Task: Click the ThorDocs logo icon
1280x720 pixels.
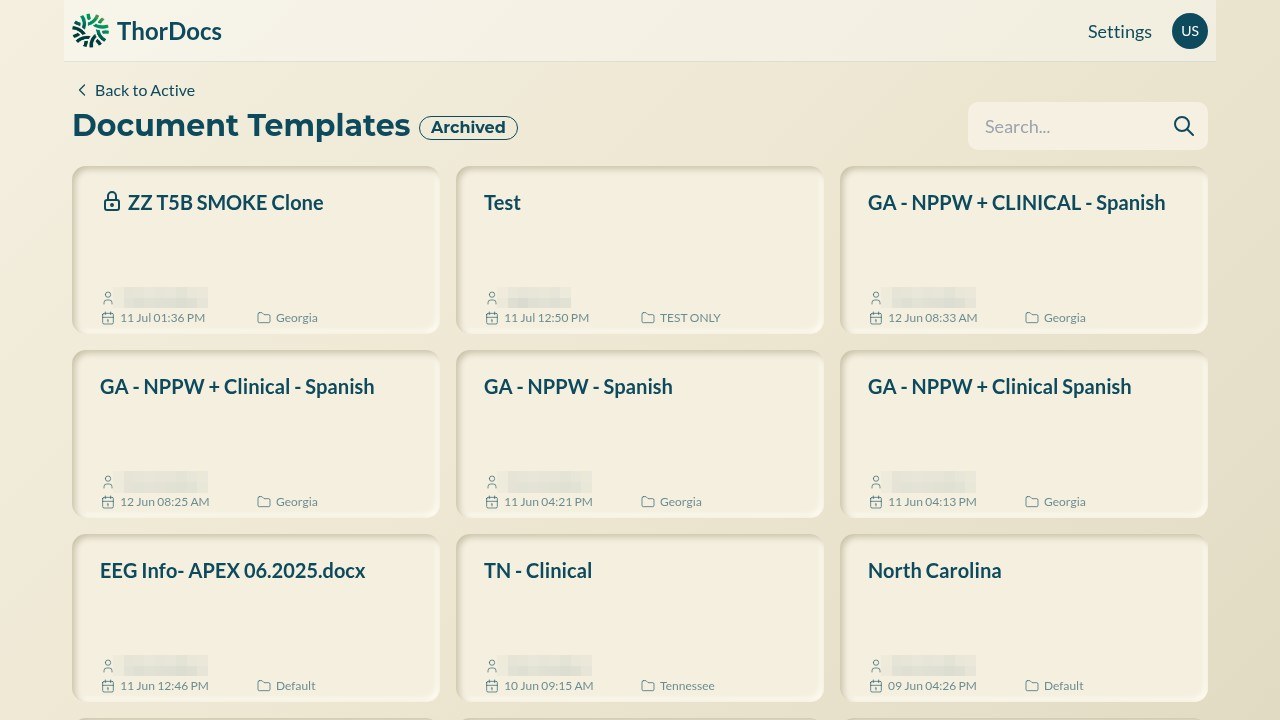Action: click(x=90, y=31)
